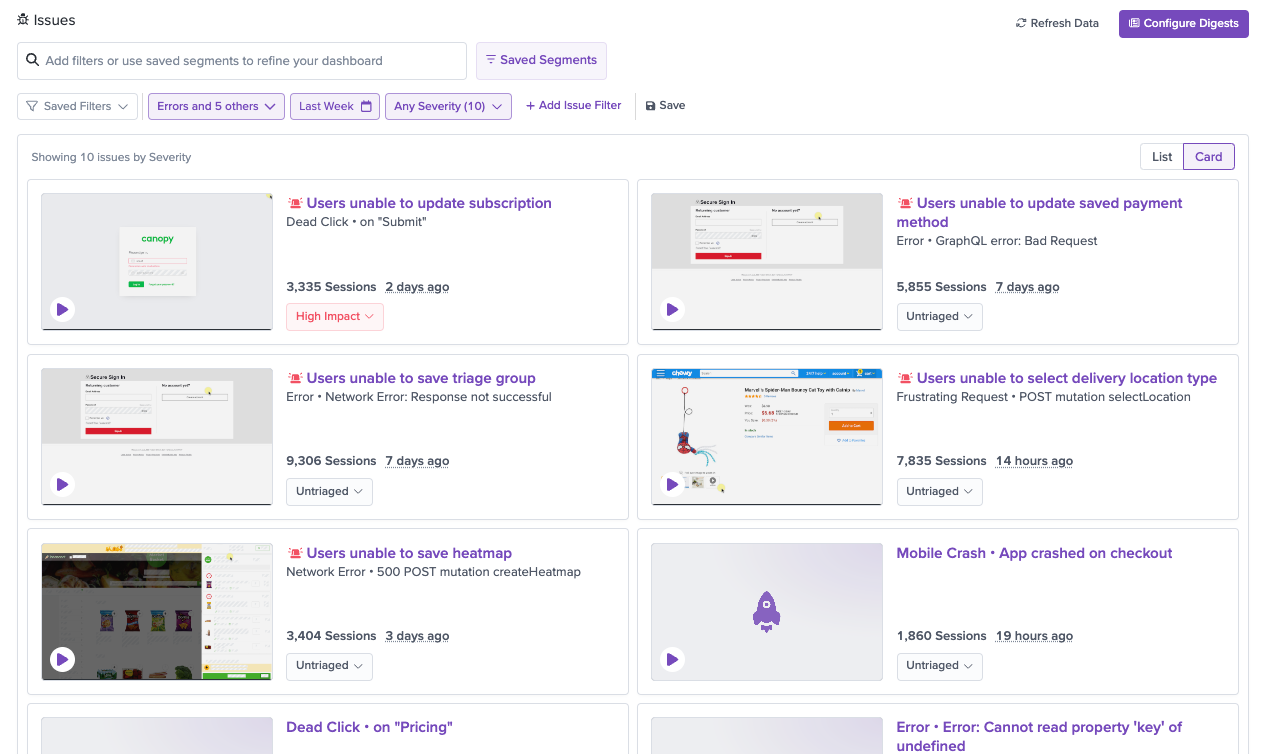Viewport: 1271px width, 754px height.
Task: Click the search magnifier icon in filter bar
Action: (33, 61)
